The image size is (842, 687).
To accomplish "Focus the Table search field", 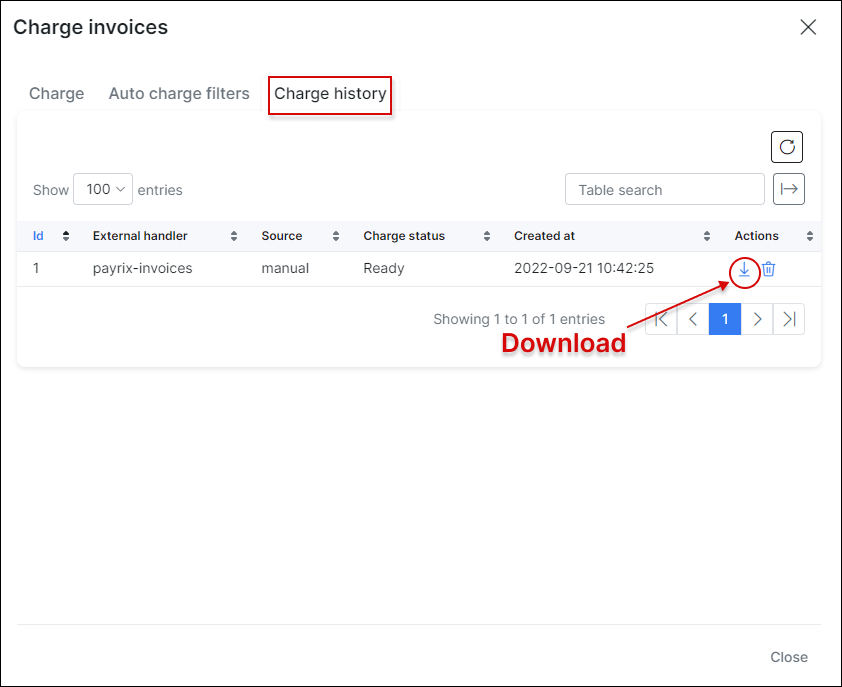I will [x=664, y=189].
